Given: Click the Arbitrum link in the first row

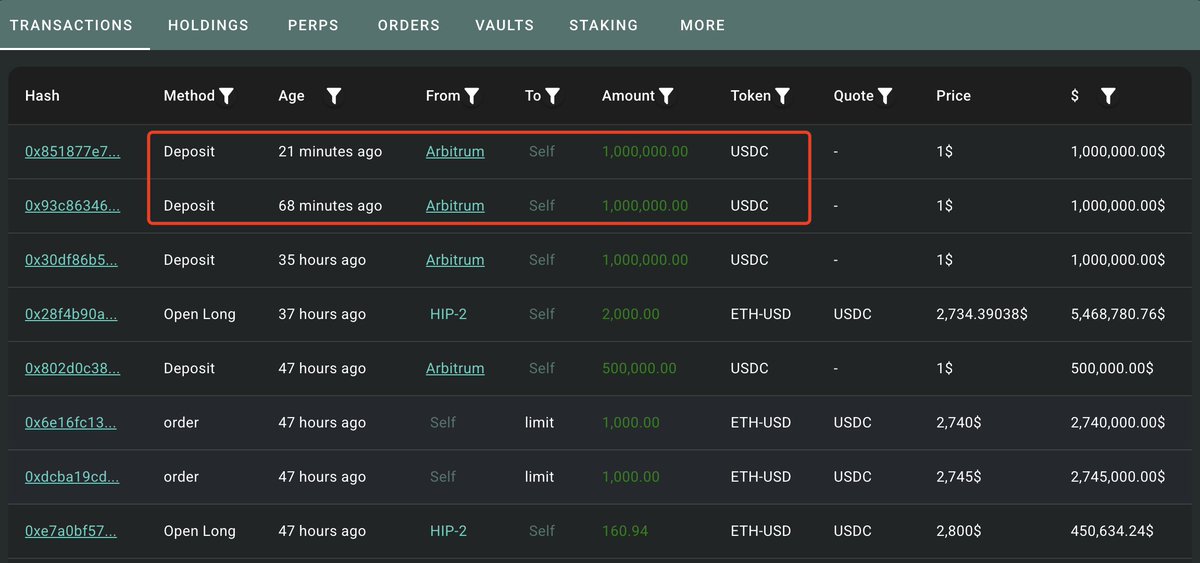Looking at the screenshot, I should [455, 152].
